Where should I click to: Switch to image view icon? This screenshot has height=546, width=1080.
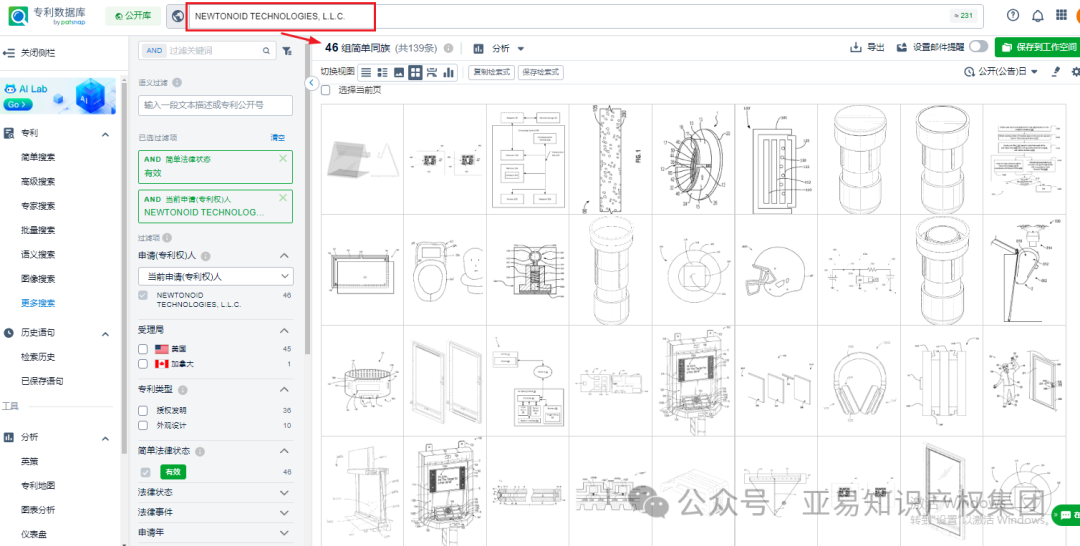399,72
